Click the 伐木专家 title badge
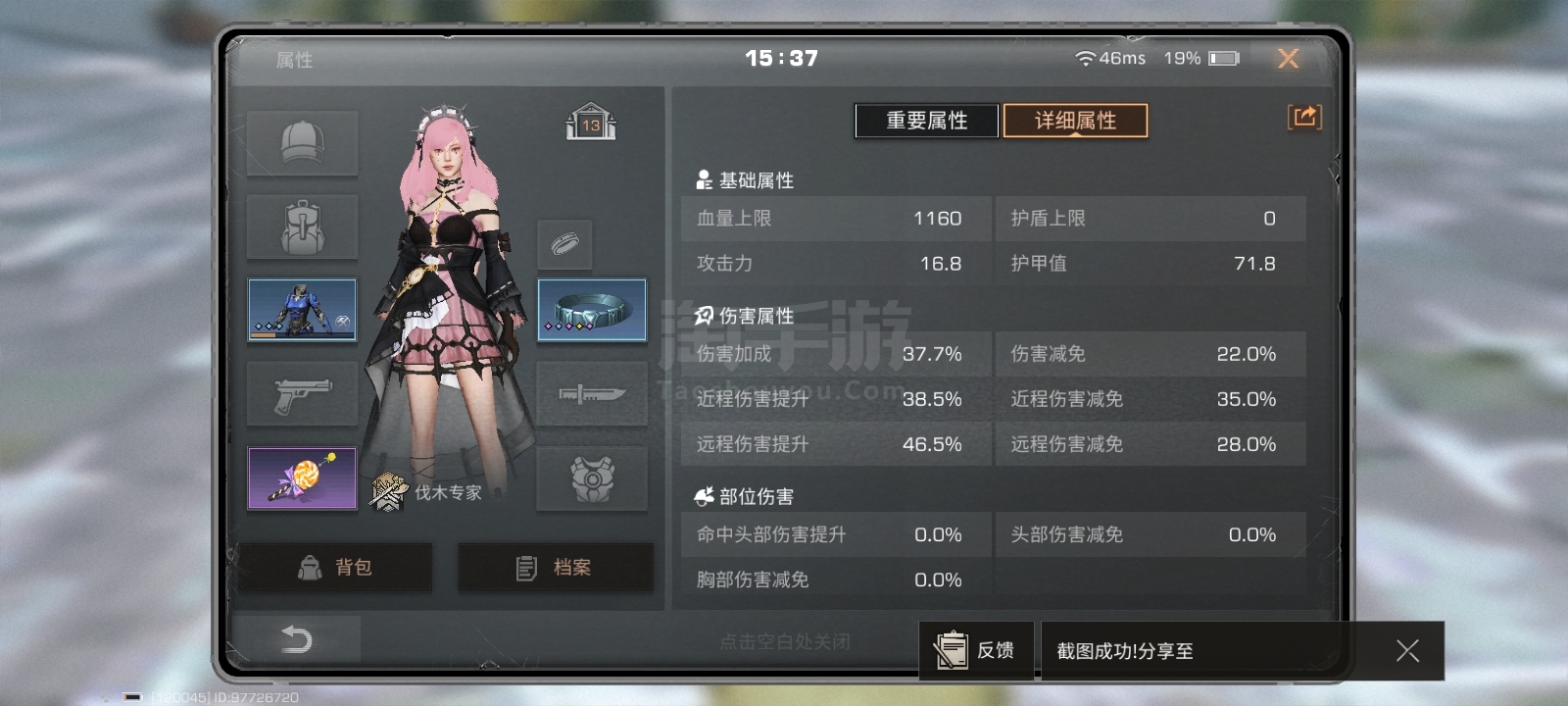 [427, 491]
